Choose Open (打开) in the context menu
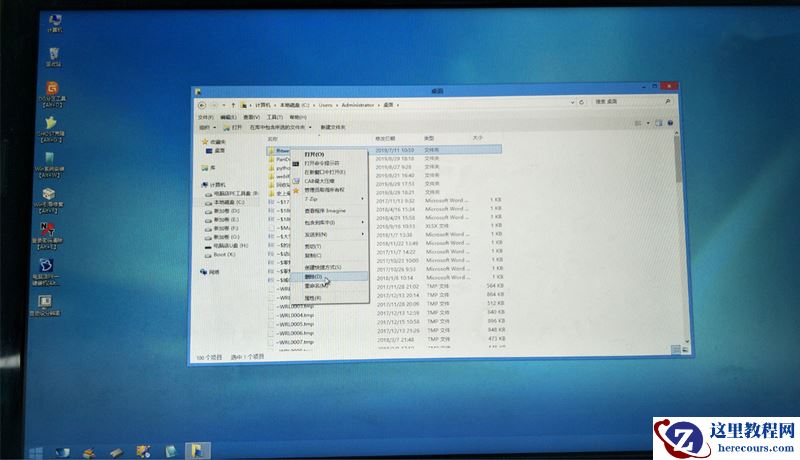 (329, 154)
